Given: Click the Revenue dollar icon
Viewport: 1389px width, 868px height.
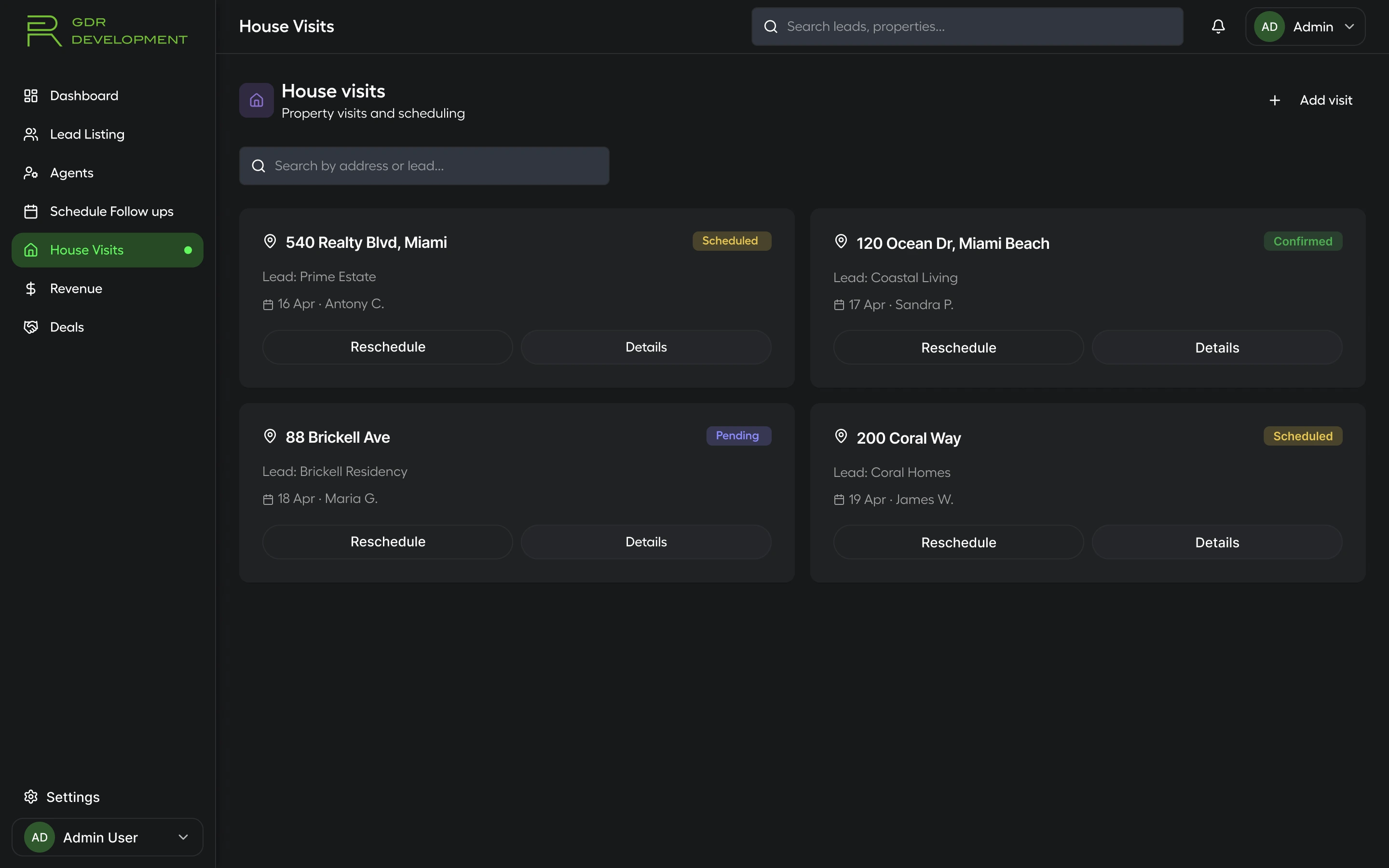Looking at the screenshot, I should pyautogui.click(x=31, y=289).
